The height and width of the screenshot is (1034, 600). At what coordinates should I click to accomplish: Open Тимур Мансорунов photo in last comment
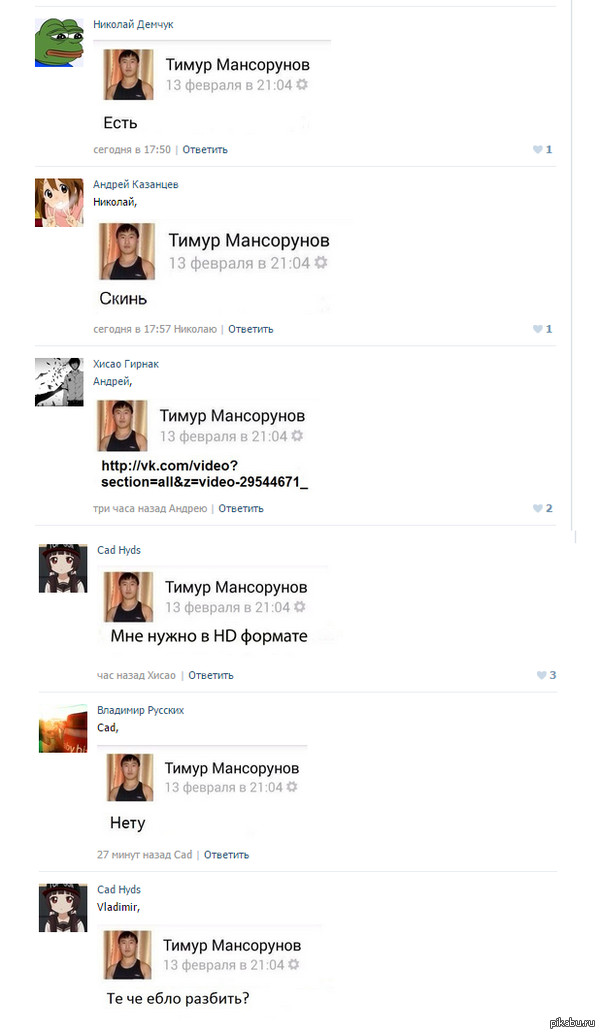[x=128, y=955]
